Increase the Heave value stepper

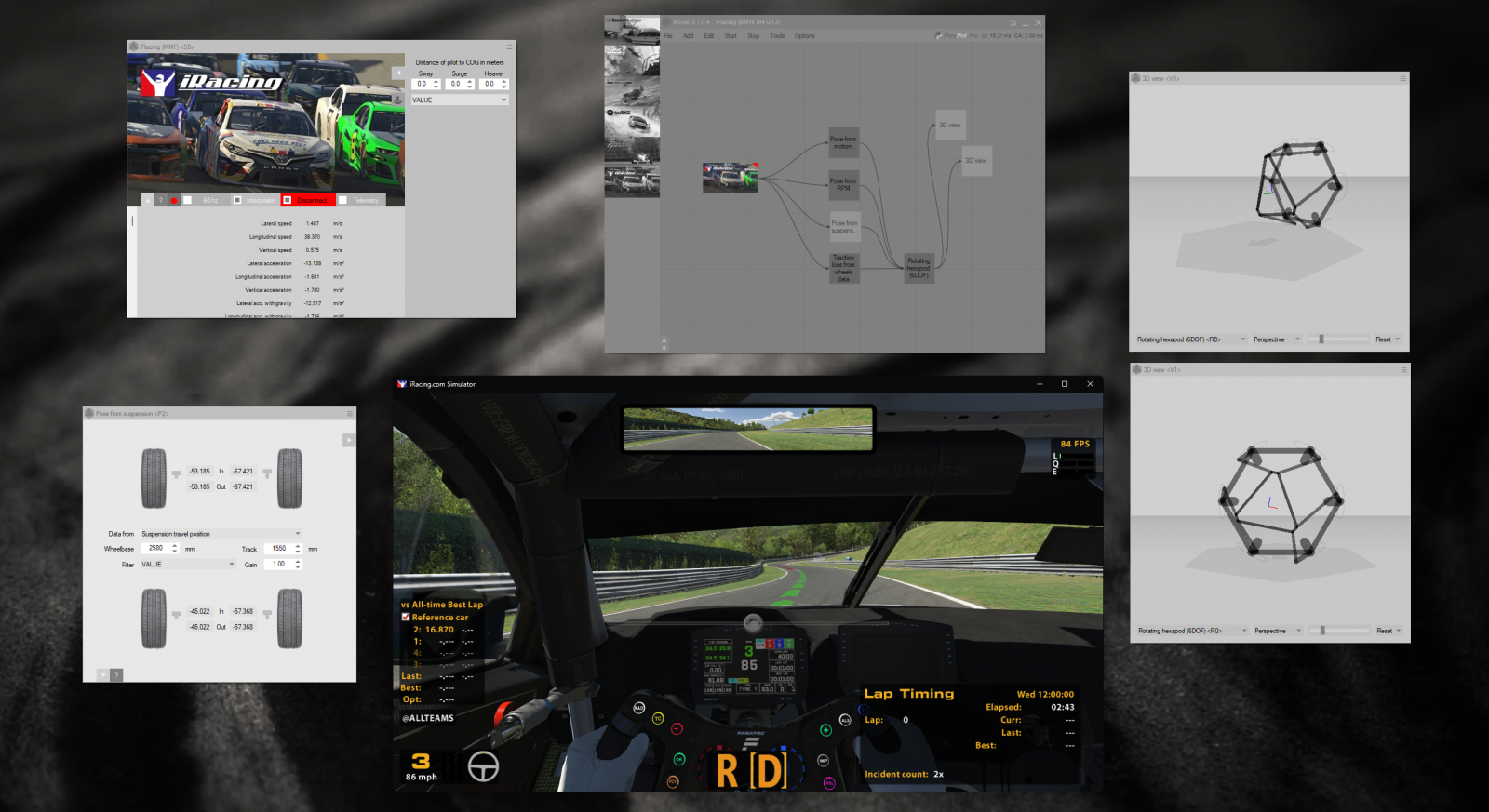[504, 82]
